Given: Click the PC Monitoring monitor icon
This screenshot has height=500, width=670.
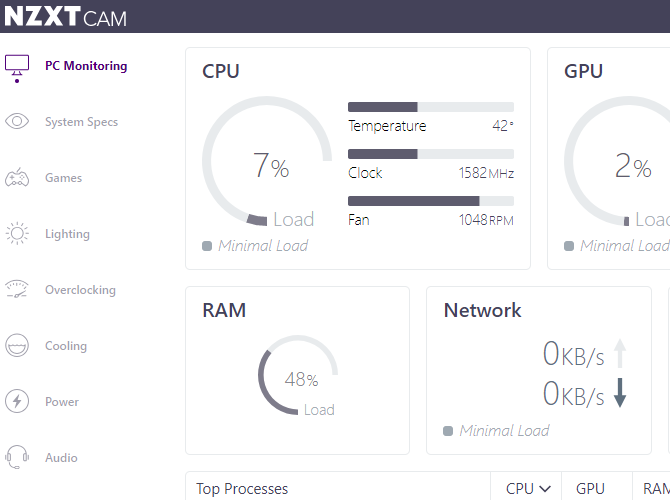Looking at the screenshot, I should pyautogui.click(x=17, y=67).
